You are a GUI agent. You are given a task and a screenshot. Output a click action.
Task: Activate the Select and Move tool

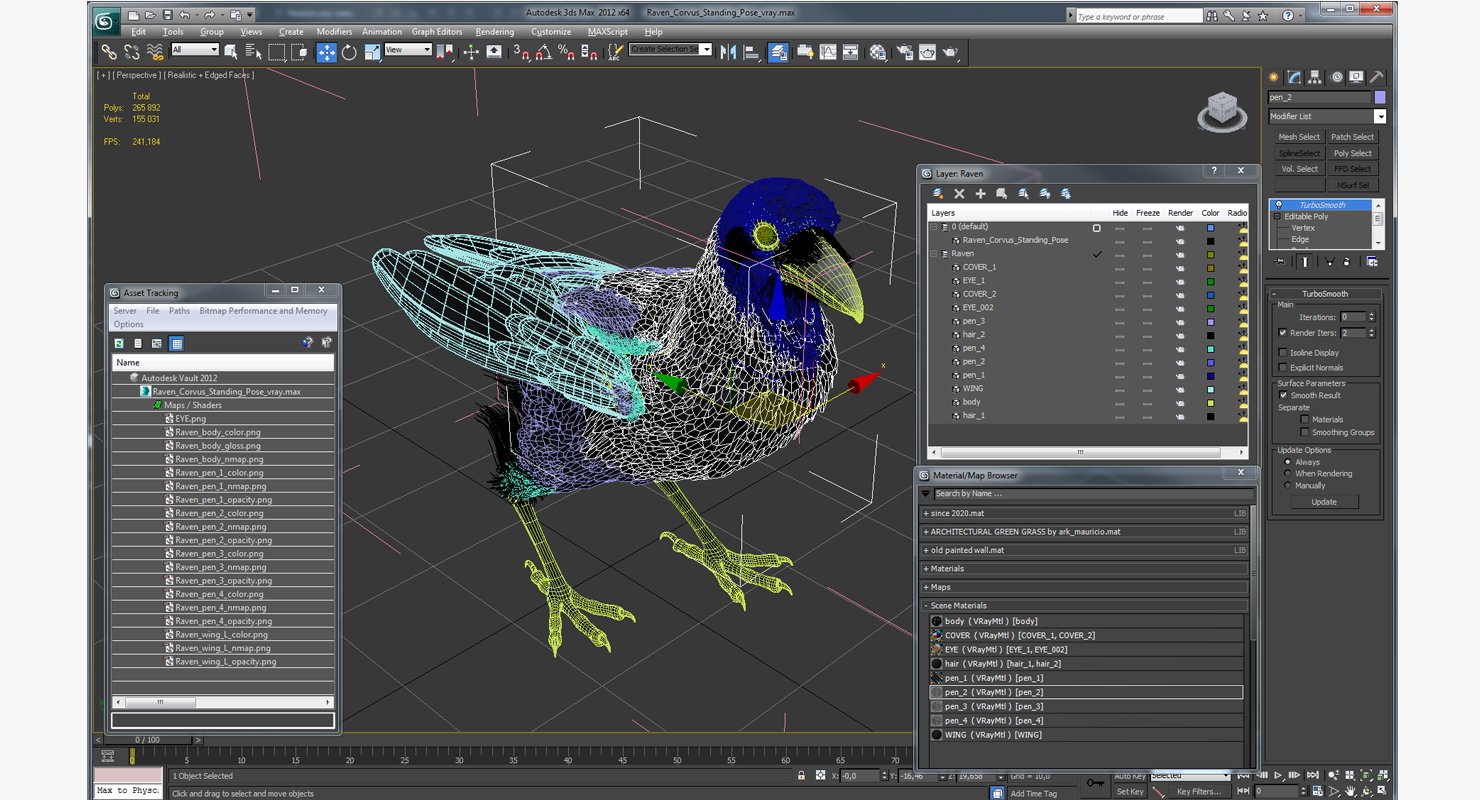point(327,52)
